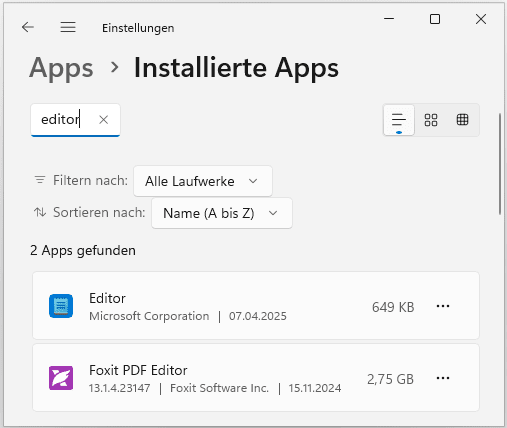Select the Foxit PDF Editor name
Image resolution: width=507 pixels, height=428 pixels.
[x=138, y=370]
